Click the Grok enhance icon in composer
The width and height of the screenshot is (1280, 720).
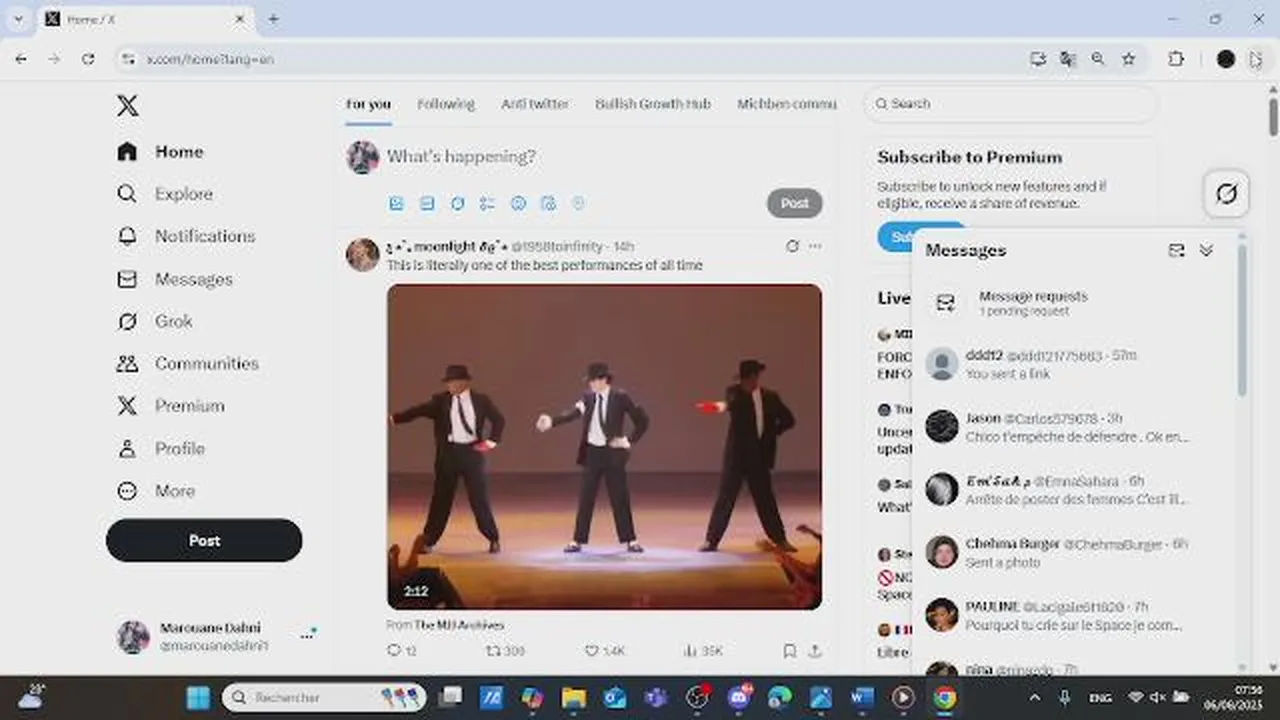coord(457,203)
